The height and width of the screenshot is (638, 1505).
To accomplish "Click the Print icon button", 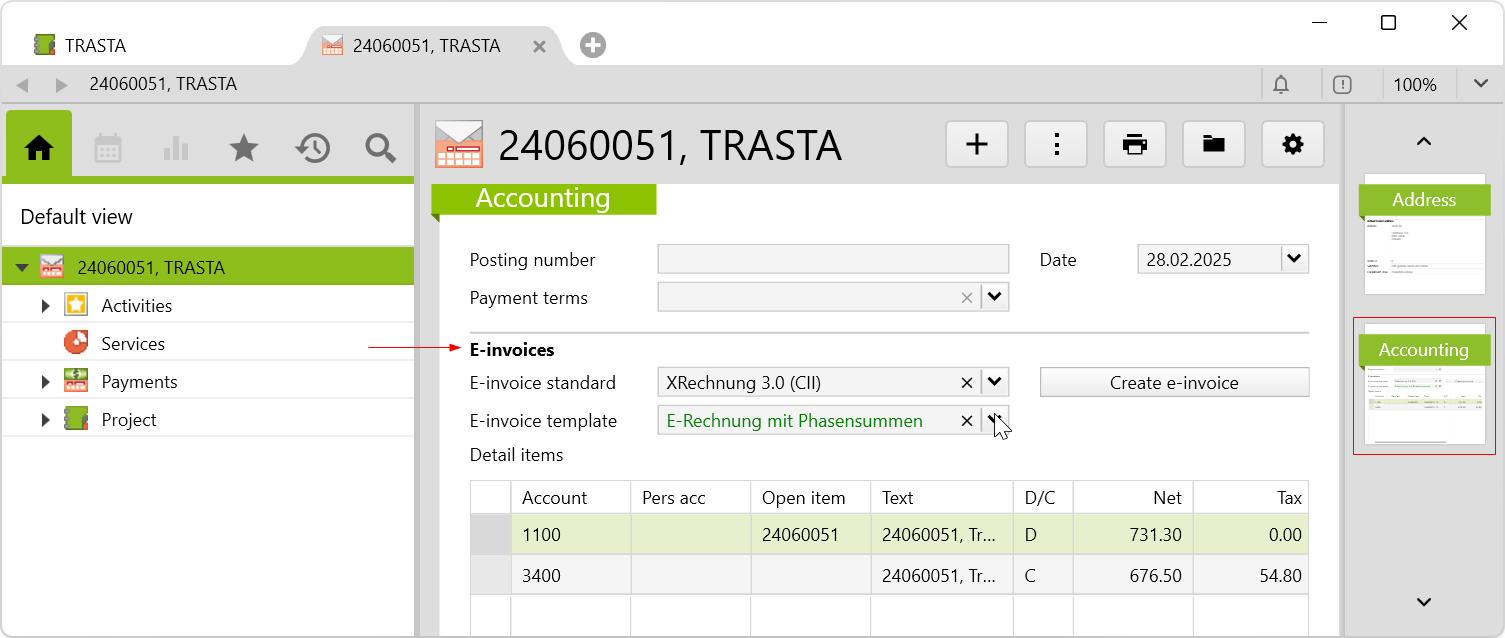I will [x=1135, y=145].
